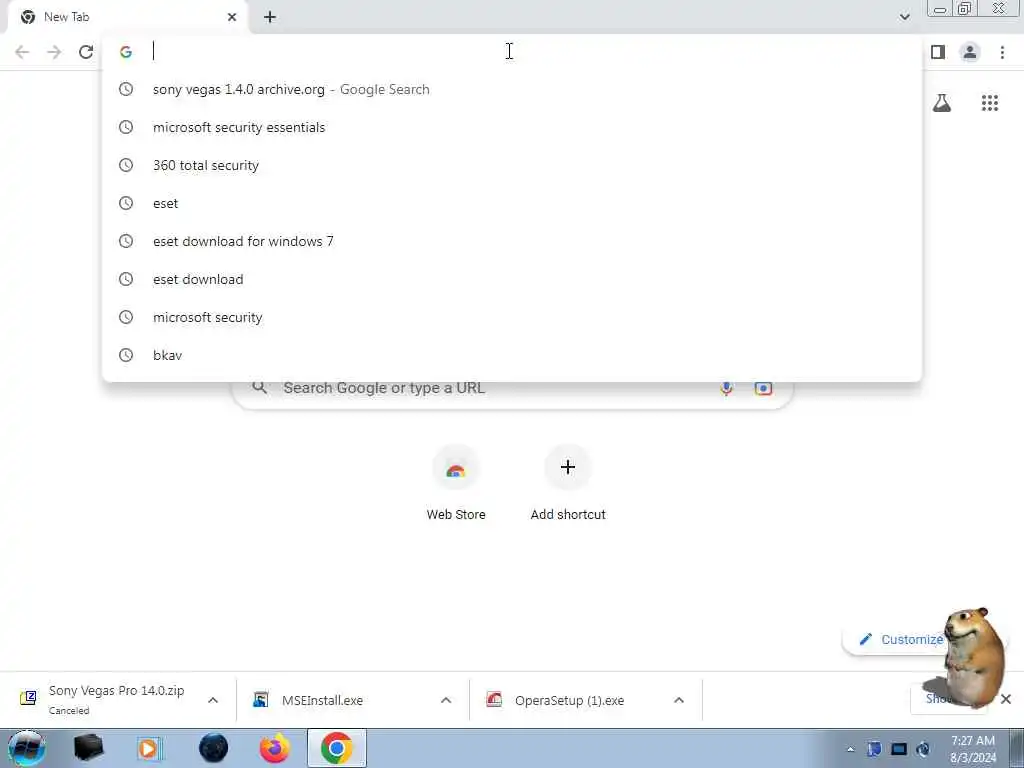The width and height of the screenshot is (1024, 768).
Task: Expand options for MSEInstall.exe
Action: click(446, 700)
